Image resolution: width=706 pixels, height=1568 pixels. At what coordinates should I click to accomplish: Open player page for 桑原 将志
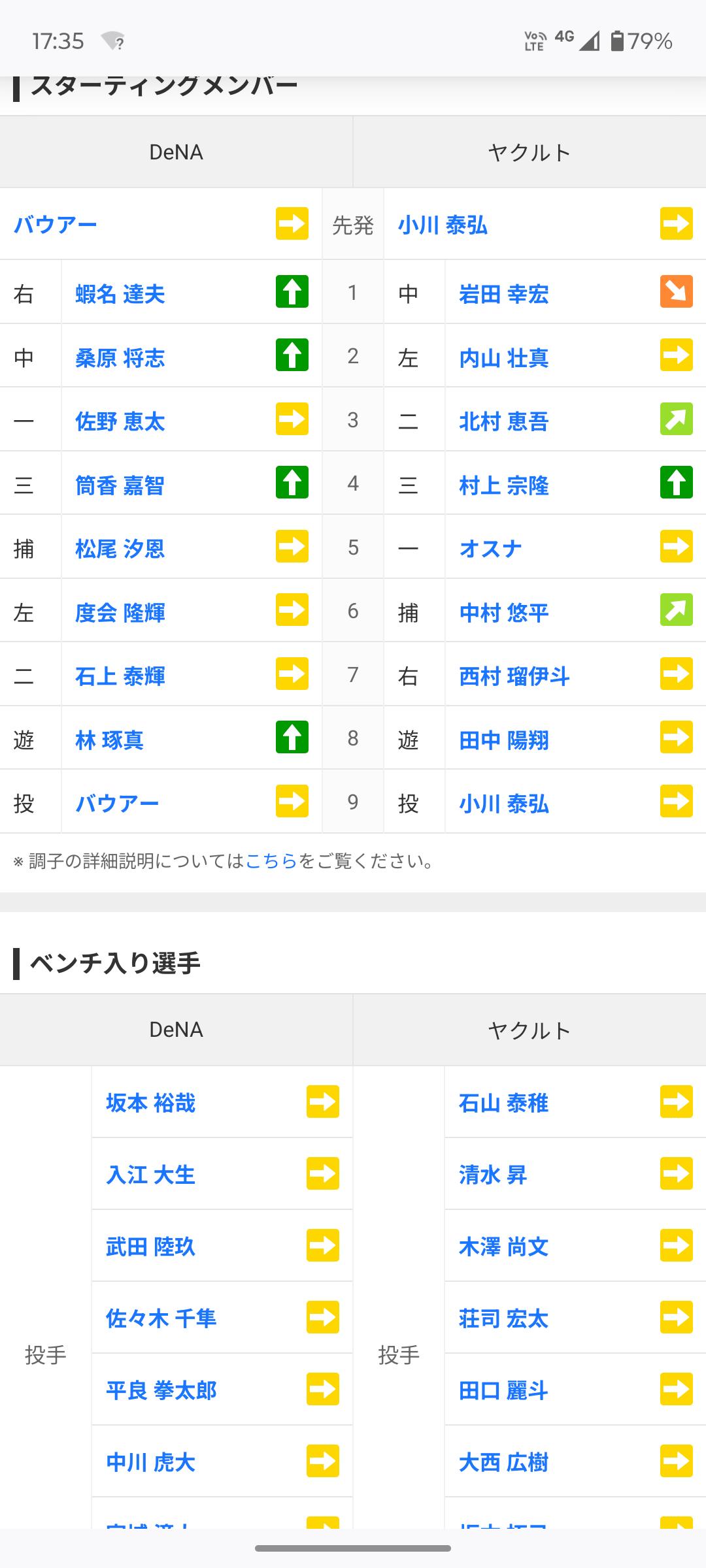(120, 358)
